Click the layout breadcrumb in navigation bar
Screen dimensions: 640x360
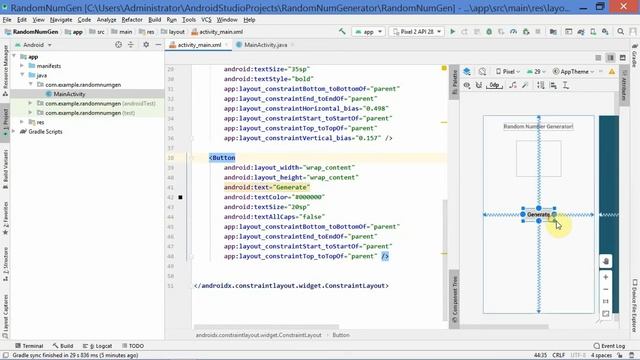[x=173, y=31]
